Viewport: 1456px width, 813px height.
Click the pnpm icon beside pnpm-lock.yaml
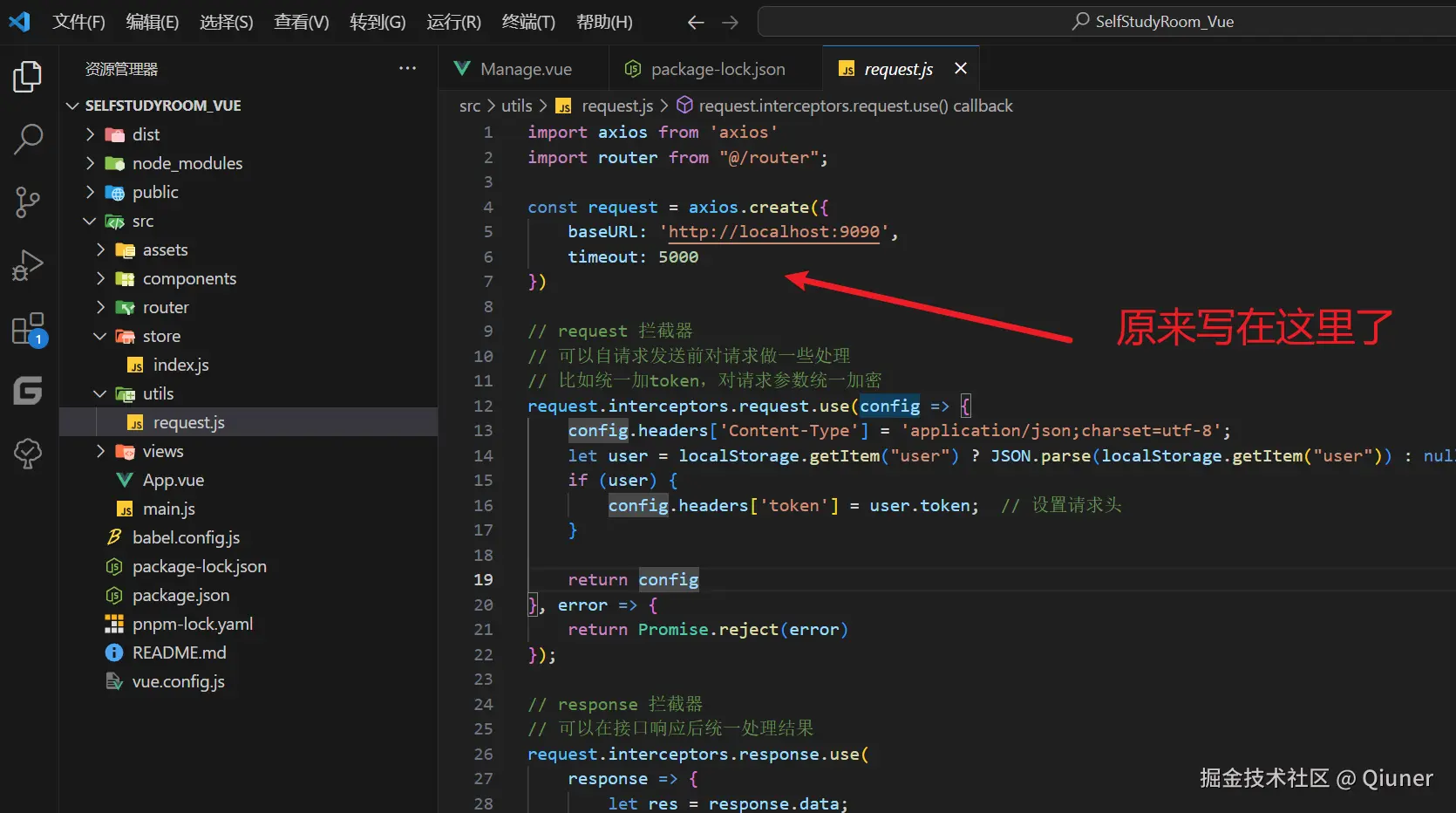click(x=114, y=624)
